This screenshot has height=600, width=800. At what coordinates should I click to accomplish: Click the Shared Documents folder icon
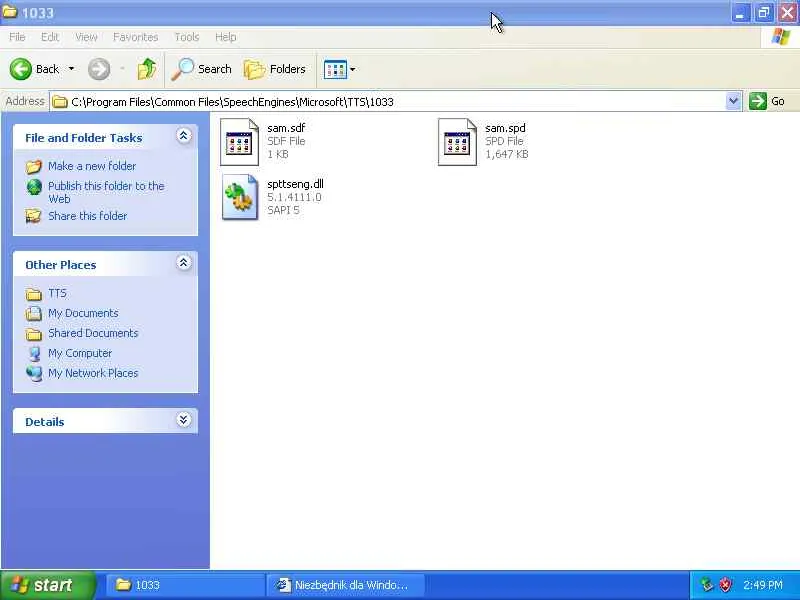pyautogui.click(x=34, y=334)
